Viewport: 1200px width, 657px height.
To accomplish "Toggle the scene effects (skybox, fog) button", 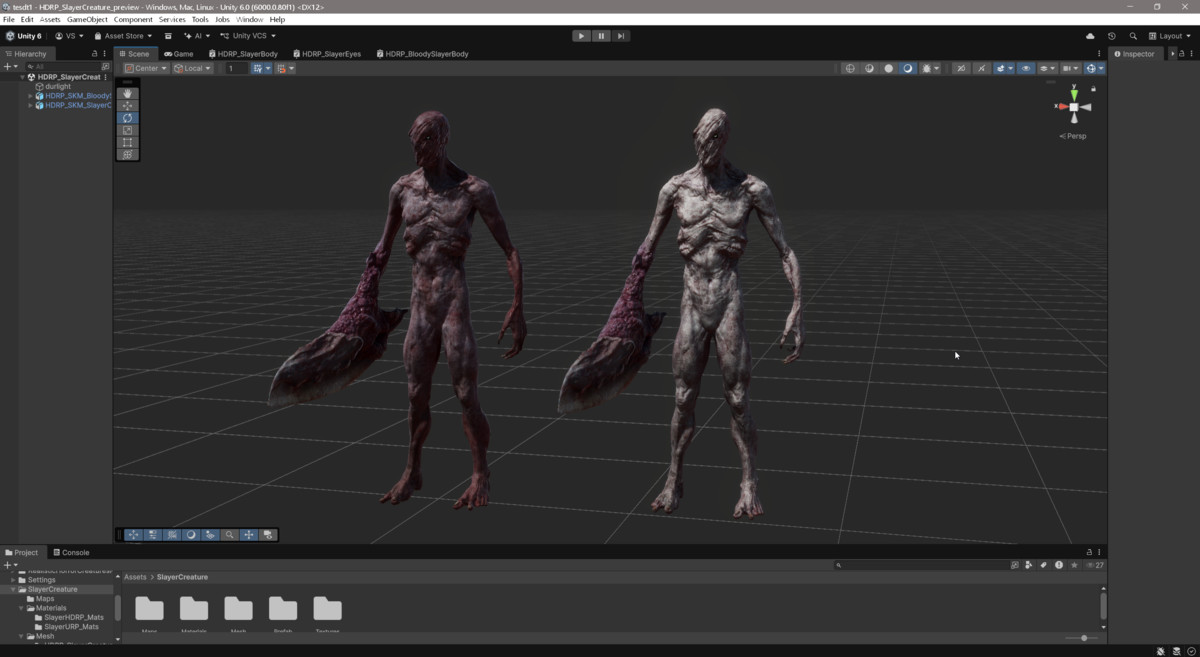I will pyautogui.click(x=1001, y=69).
